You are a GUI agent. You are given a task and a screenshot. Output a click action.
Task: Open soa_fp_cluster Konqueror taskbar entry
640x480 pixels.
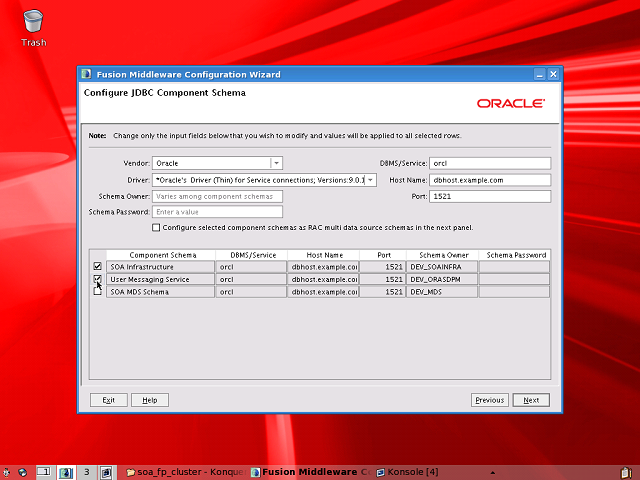[186, 472]
